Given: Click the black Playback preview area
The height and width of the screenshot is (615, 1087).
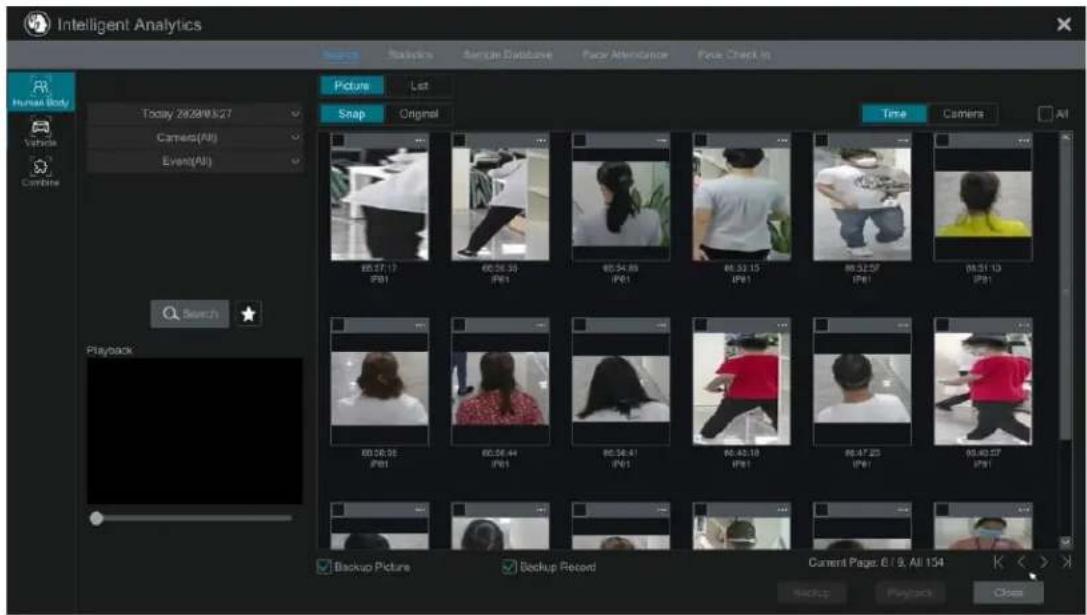Looking at the screenshot, I should click(195, 431).
